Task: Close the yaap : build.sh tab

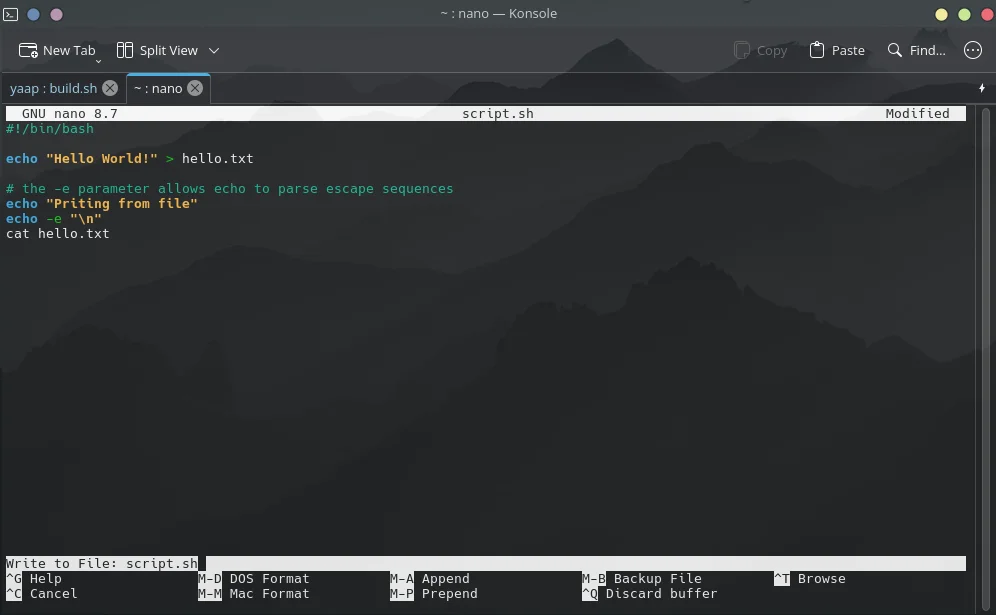Action: pyautogui.click(x=110, y=88)
